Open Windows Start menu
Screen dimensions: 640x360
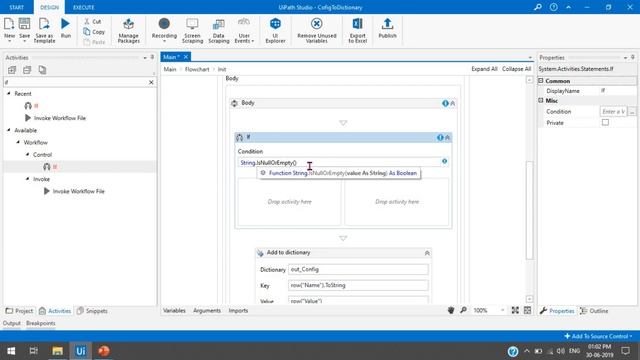click(x=11, y=351)
